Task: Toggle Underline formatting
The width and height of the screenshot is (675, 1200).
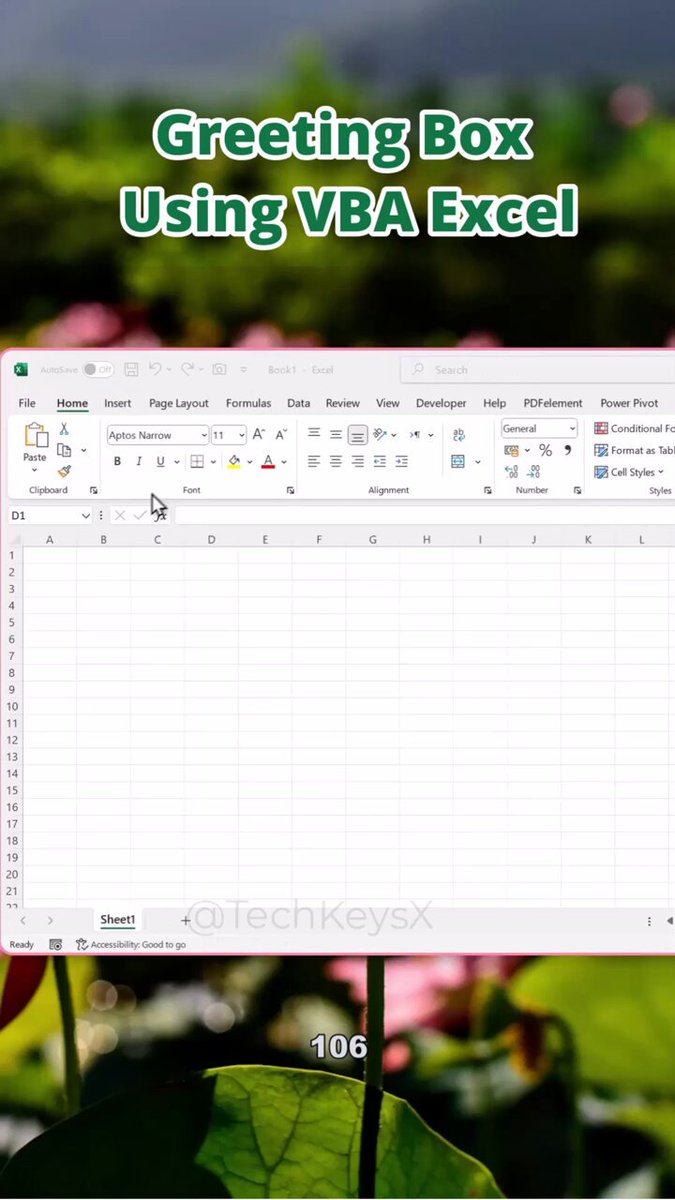Action: point(160,462)
